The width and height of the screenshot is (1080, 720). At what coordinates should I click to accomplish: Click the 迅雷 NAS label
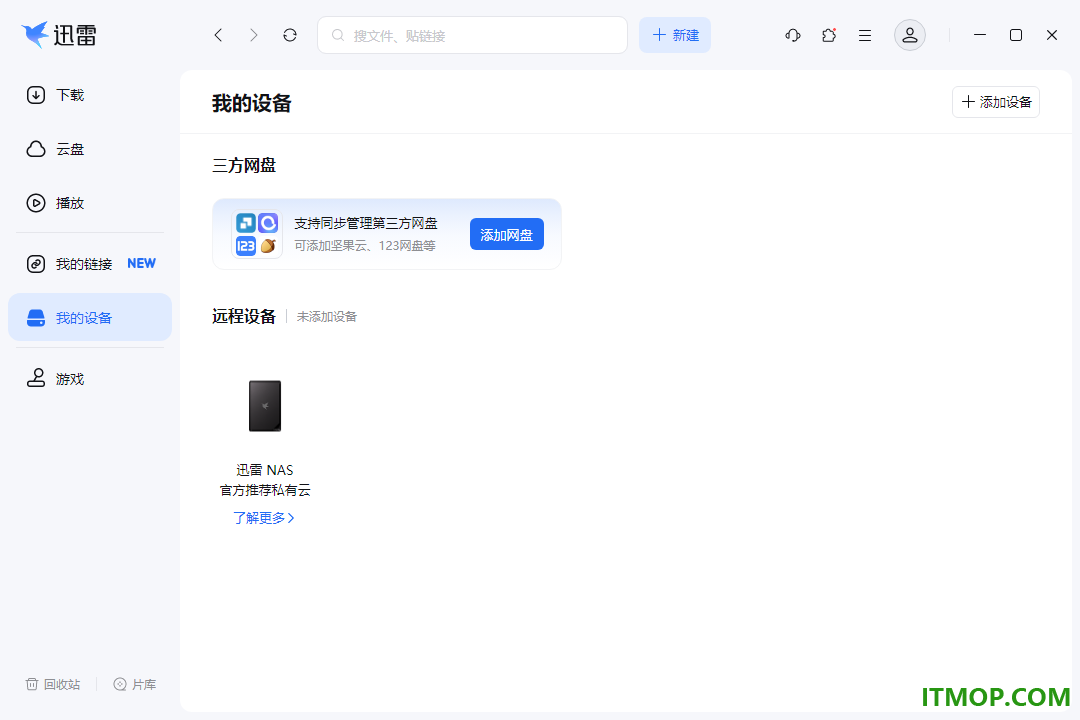click(x=265, y=470)
